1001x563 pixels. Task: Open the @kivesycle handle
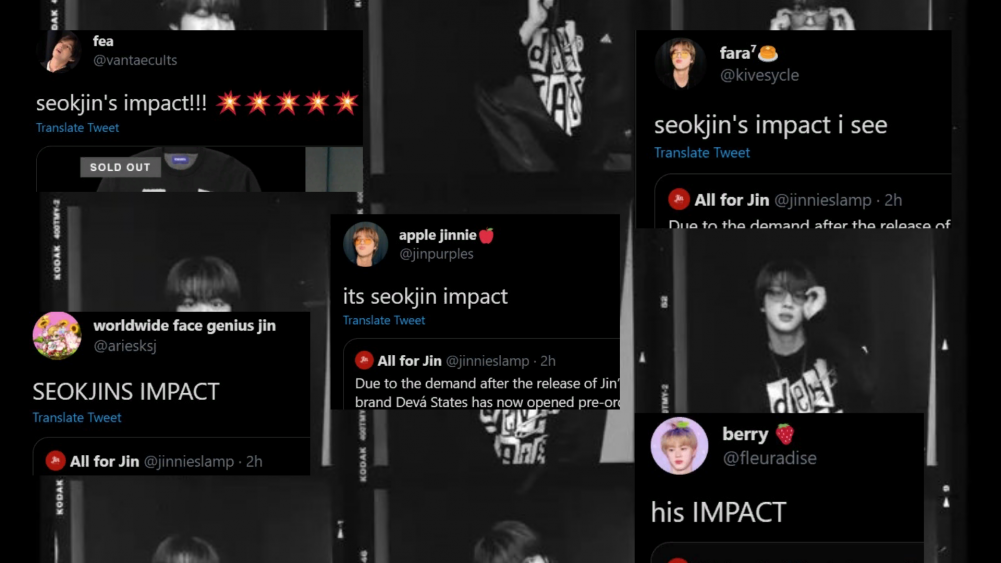tap(759, 75)
